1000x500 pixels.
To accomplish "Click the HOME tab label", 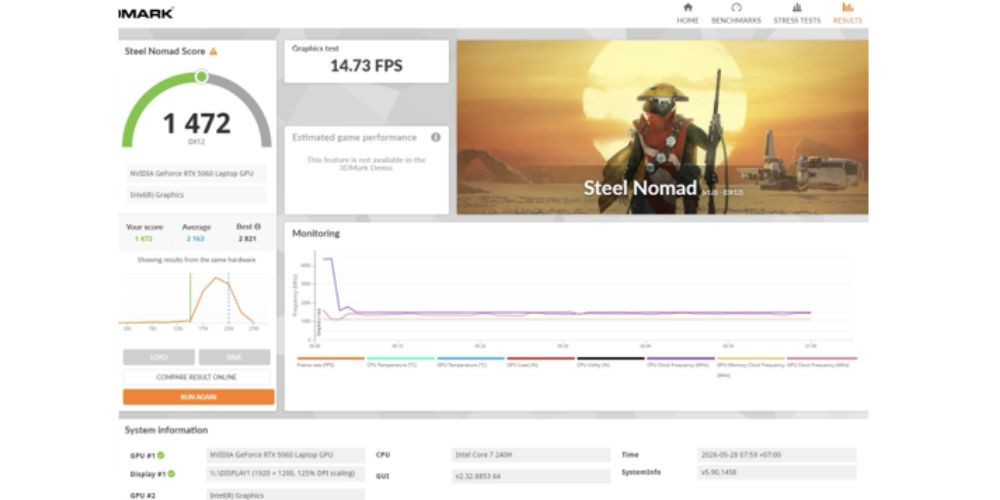I will [x=688, y=20].
